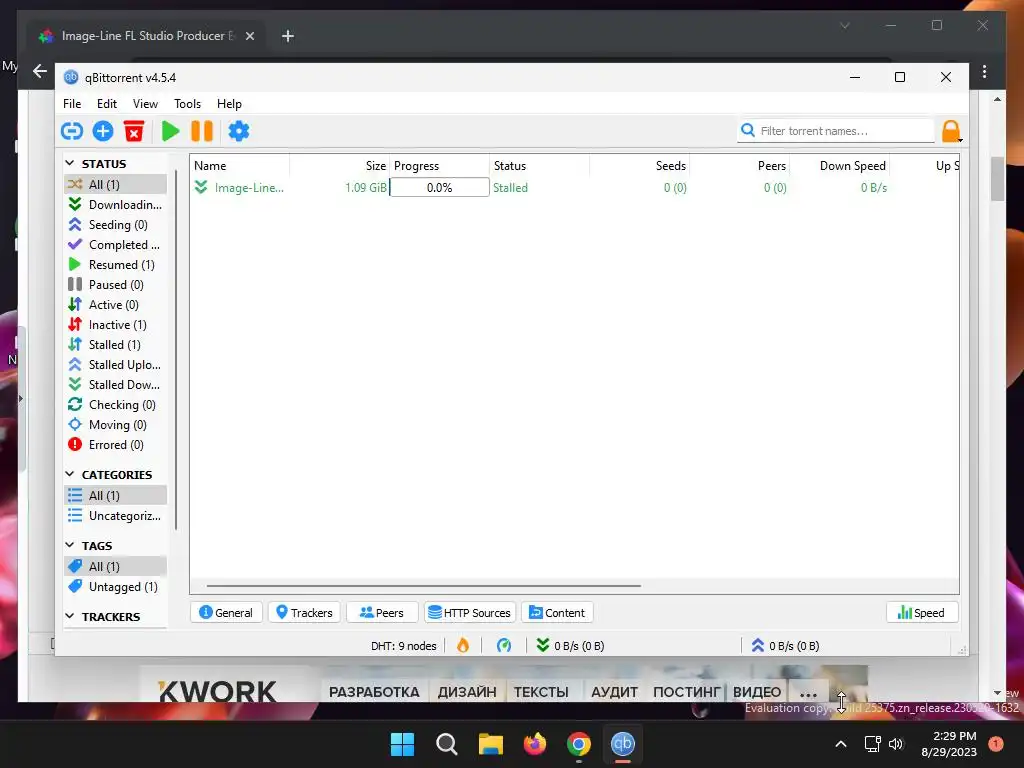Viewport: 1024px width, 768px height.
Task: Select the Seeding (0) status filter
Action: [x=116, y=225]
